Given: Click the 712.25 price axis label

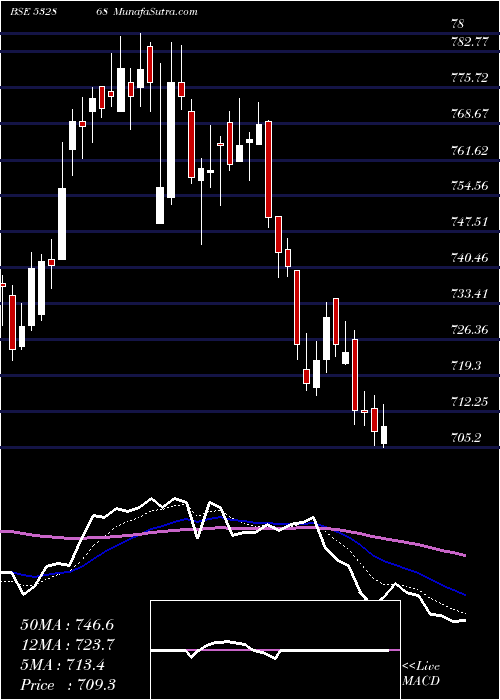Looking at the screenshot, I should [x=470, y=402].
